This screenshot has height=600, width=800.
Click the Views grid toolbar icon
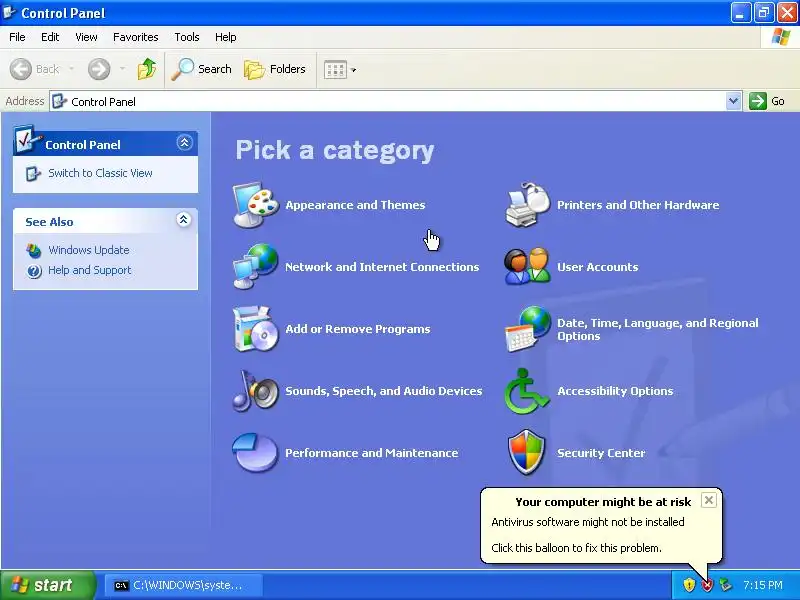pos(336,69)
